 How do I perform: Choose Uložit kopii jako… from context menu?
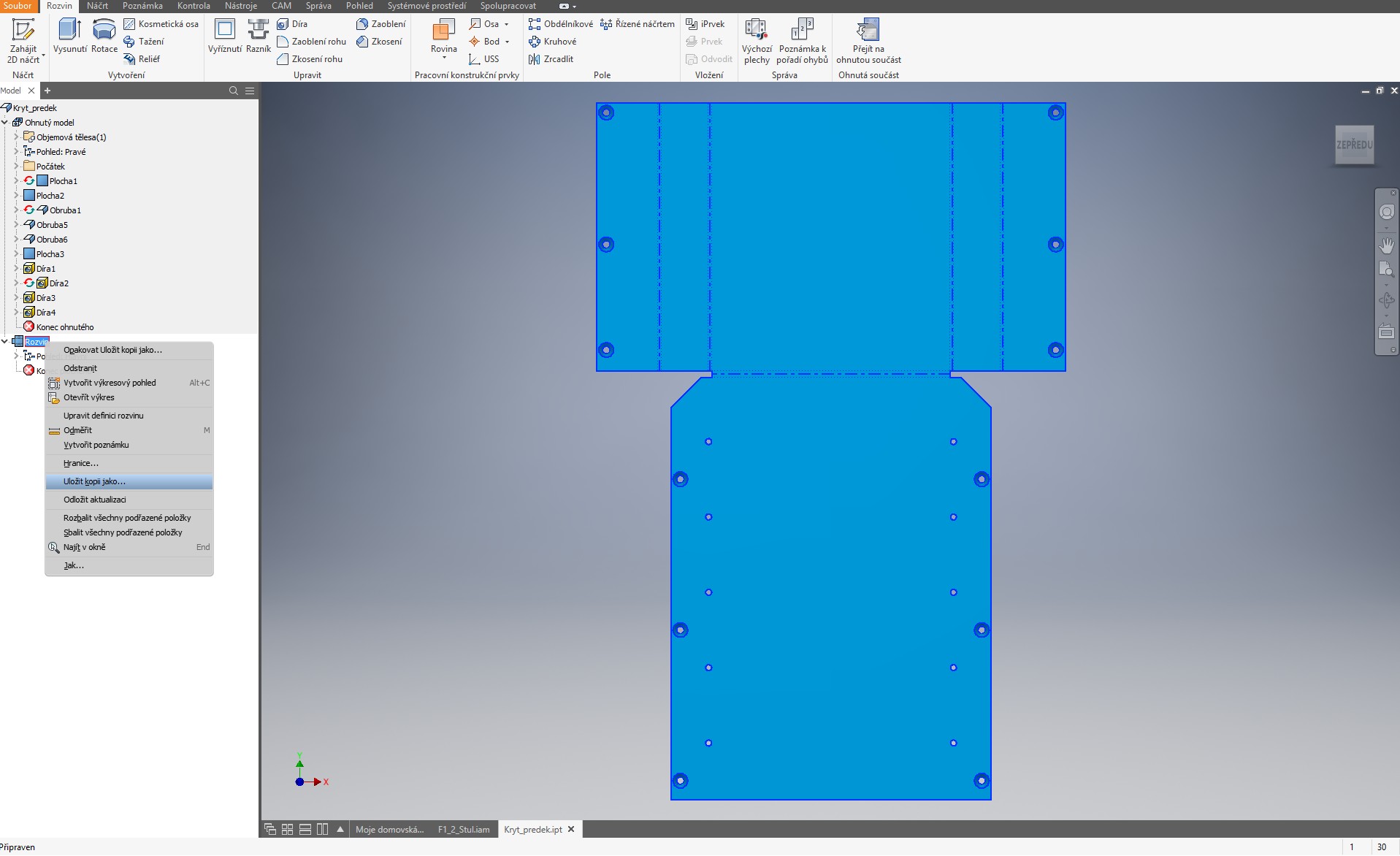coord(94,481)
